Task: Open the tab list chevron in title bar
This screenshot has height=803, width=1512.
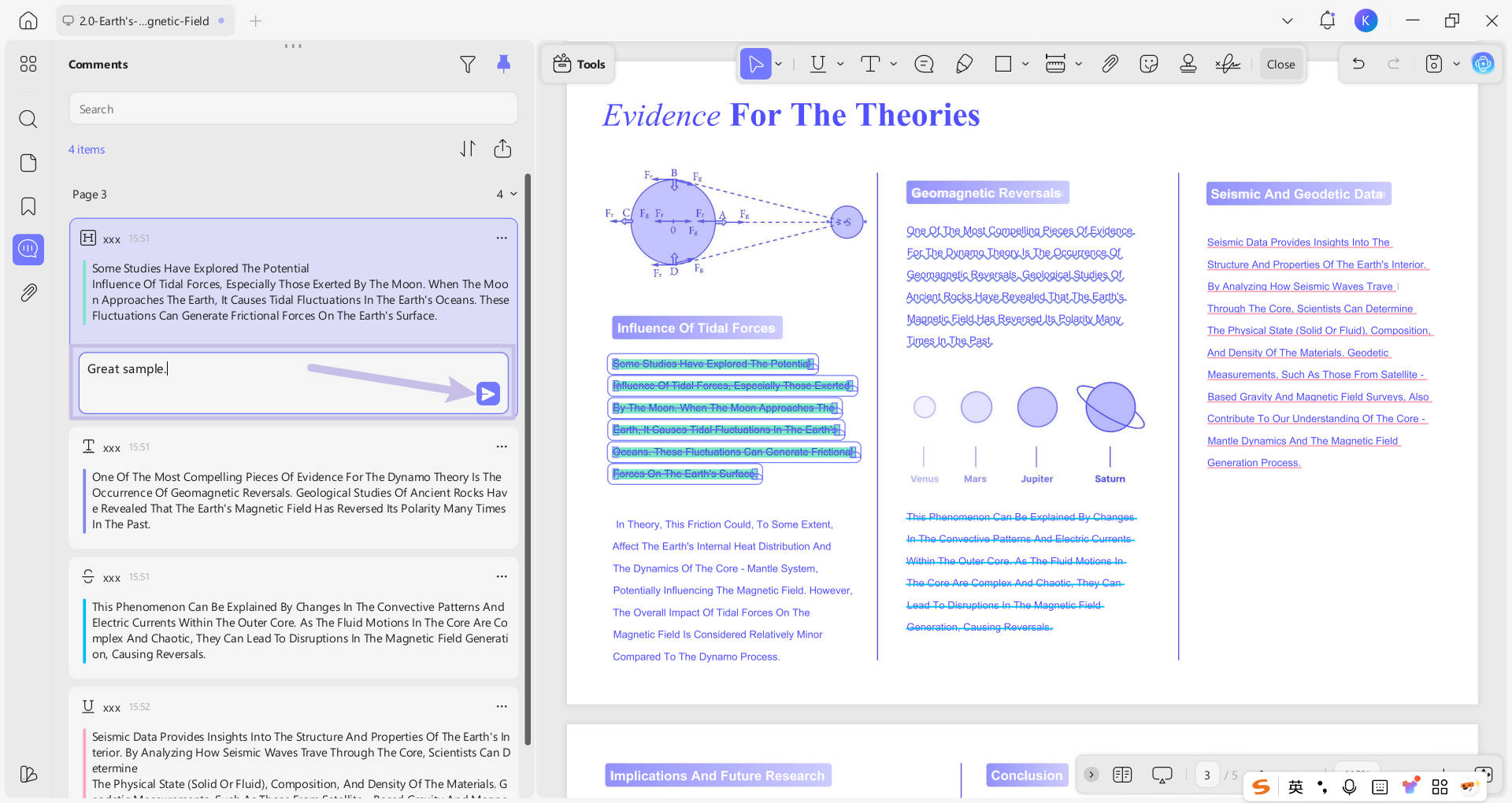Action: point(1288,21)
